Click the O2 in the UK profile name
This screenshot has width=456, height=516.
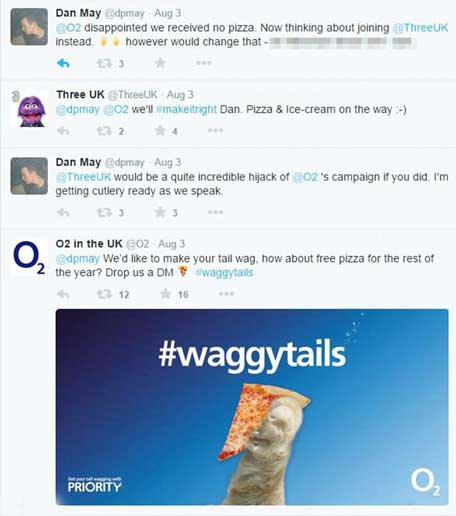click(x=89, y=244)
